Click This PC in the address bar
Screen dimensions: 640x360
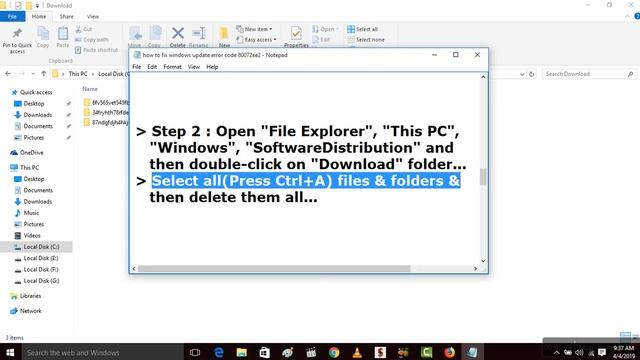pos(78,74)
